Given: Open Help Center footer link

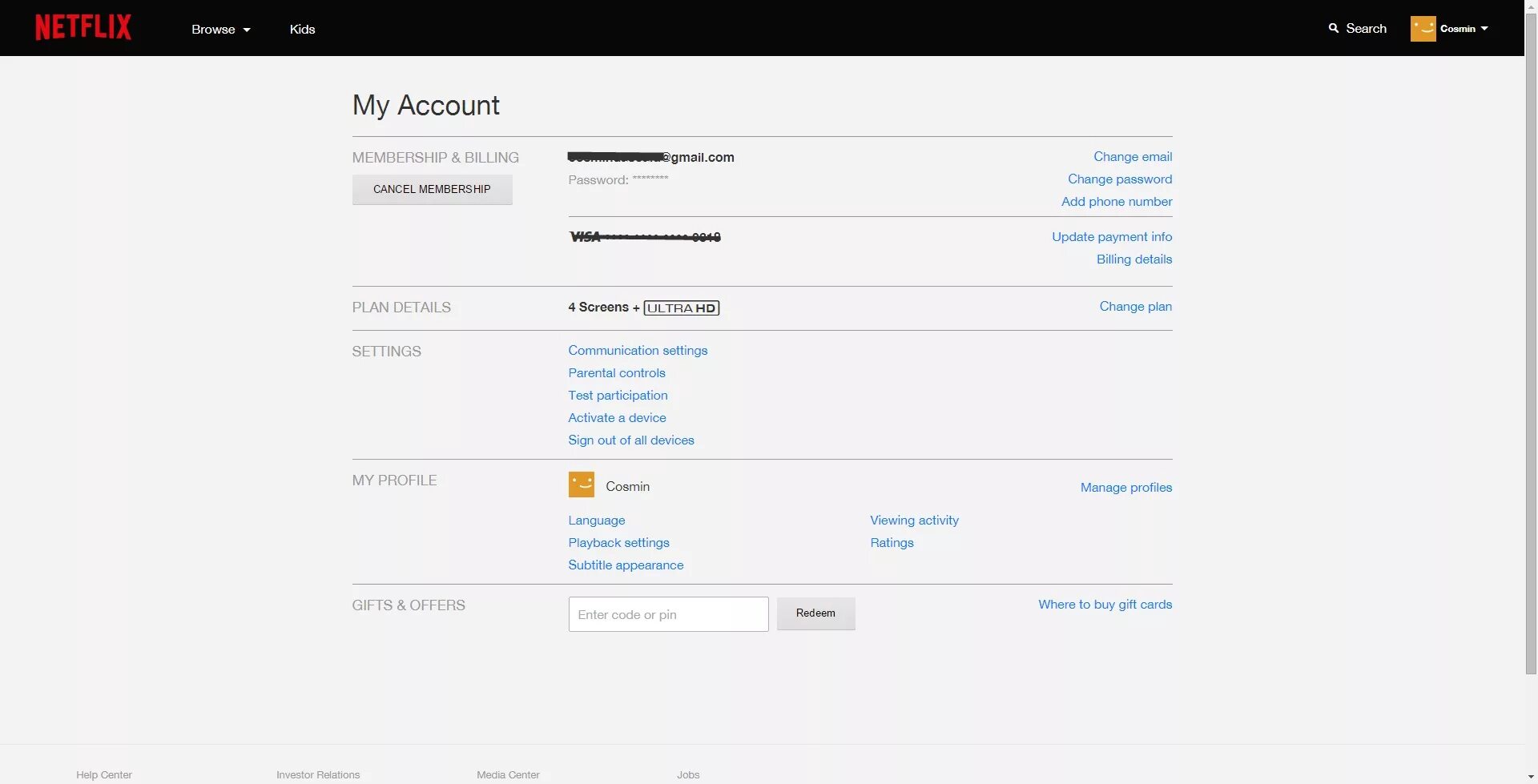Looking at the screenshot, I should [104, 774].
